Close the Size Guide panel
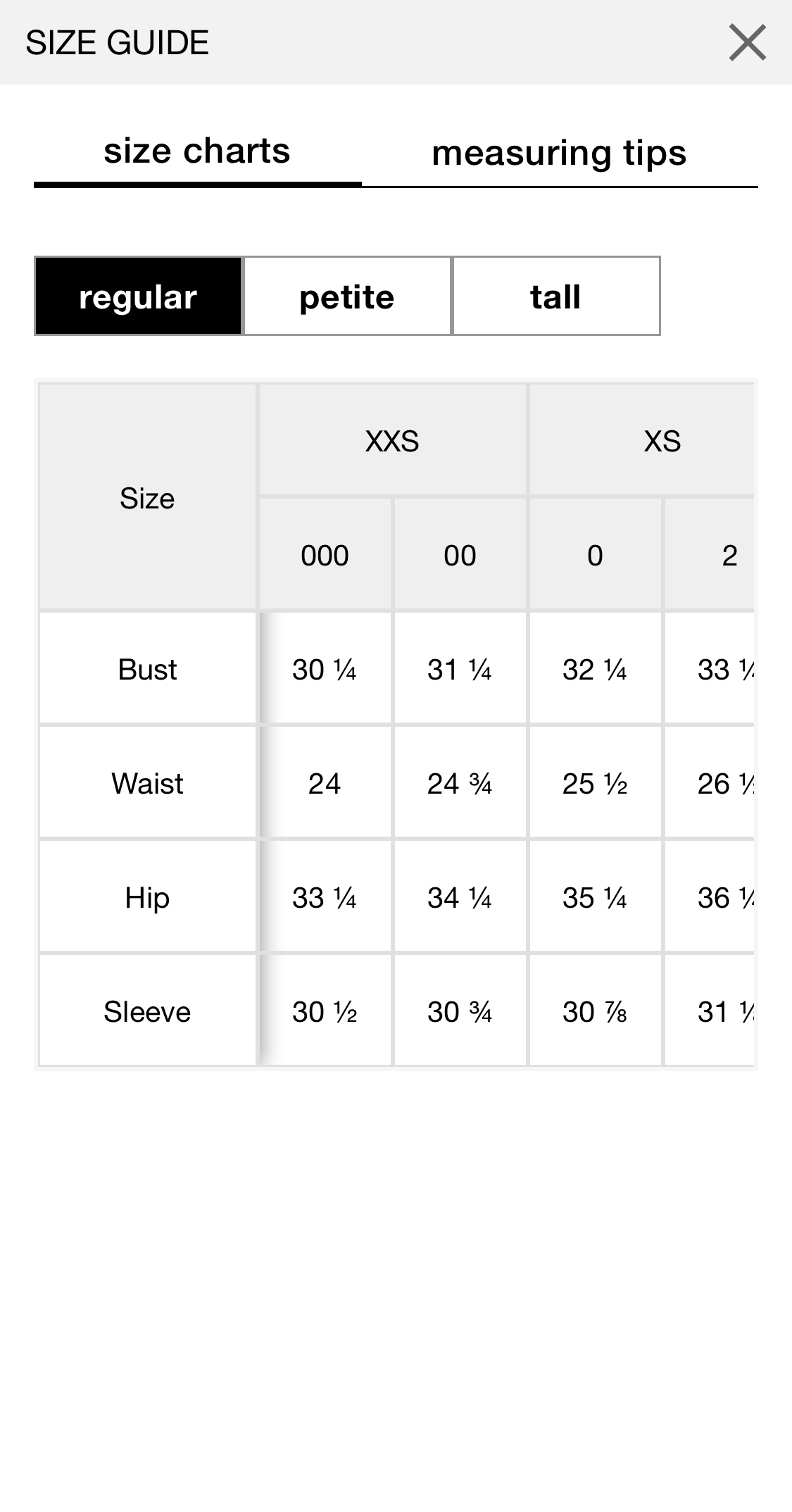 (747, 42)
